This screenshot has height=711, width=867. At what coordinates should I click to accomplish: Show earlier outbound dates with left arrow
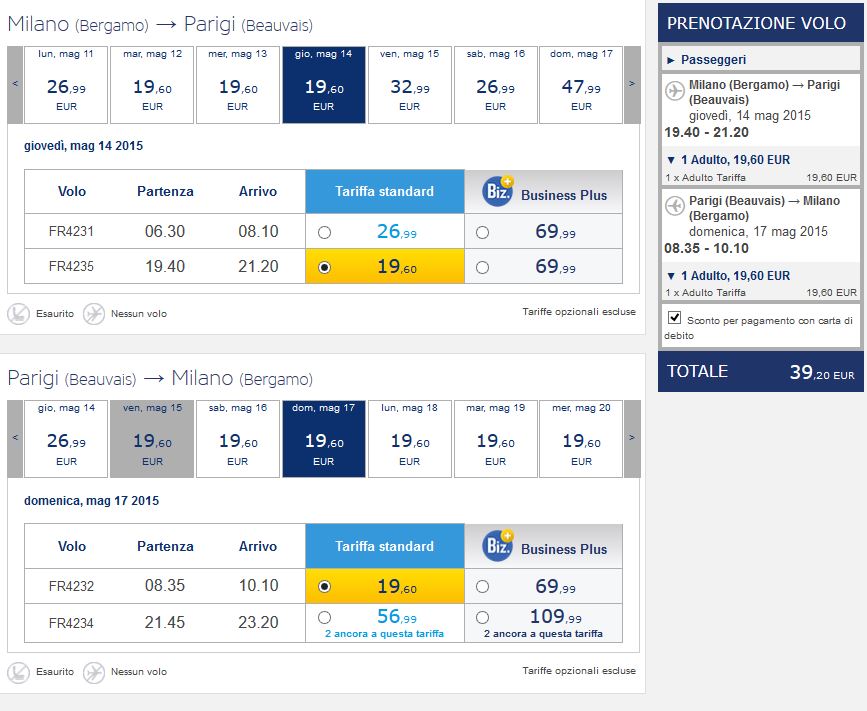tap(15, 85)
